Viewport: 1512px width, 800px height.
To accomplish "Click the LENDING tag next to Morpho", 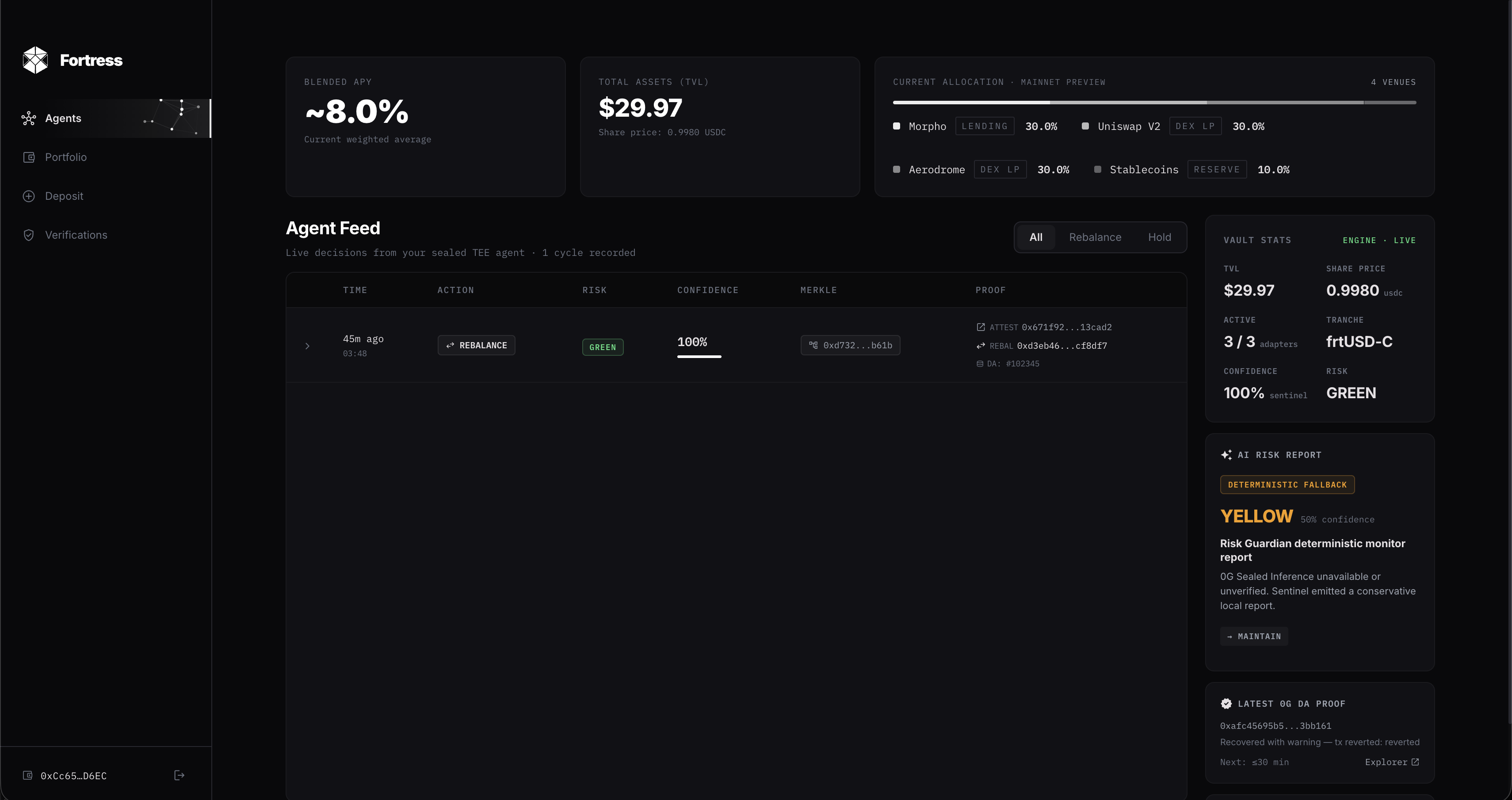I will click(x=984, y=126).
